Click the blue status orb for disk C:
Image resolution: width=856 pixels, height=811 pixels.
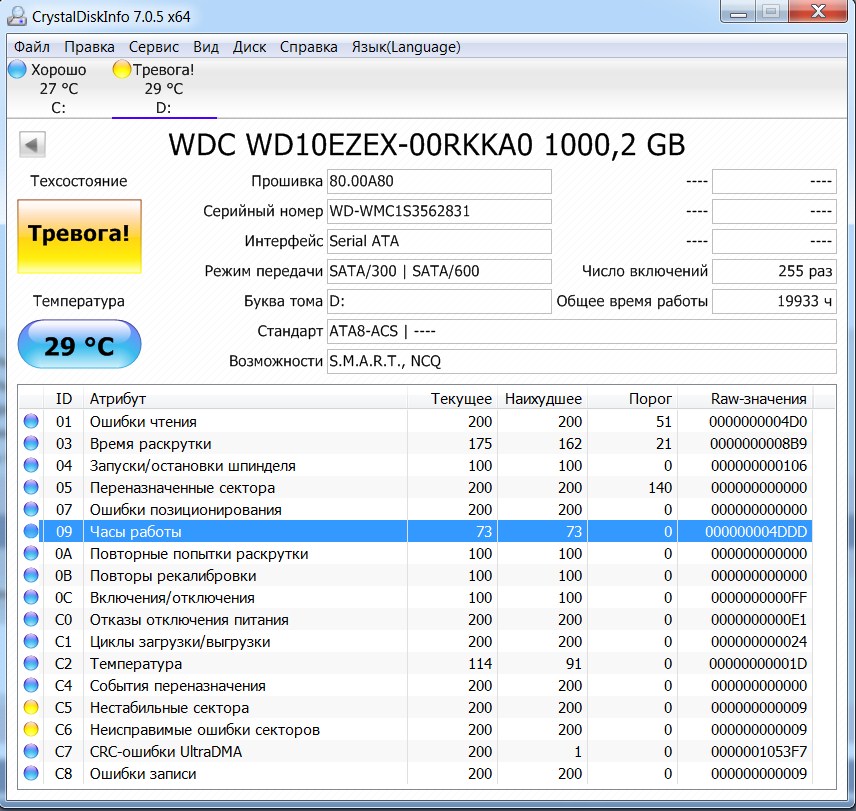[x=17, y=69]
